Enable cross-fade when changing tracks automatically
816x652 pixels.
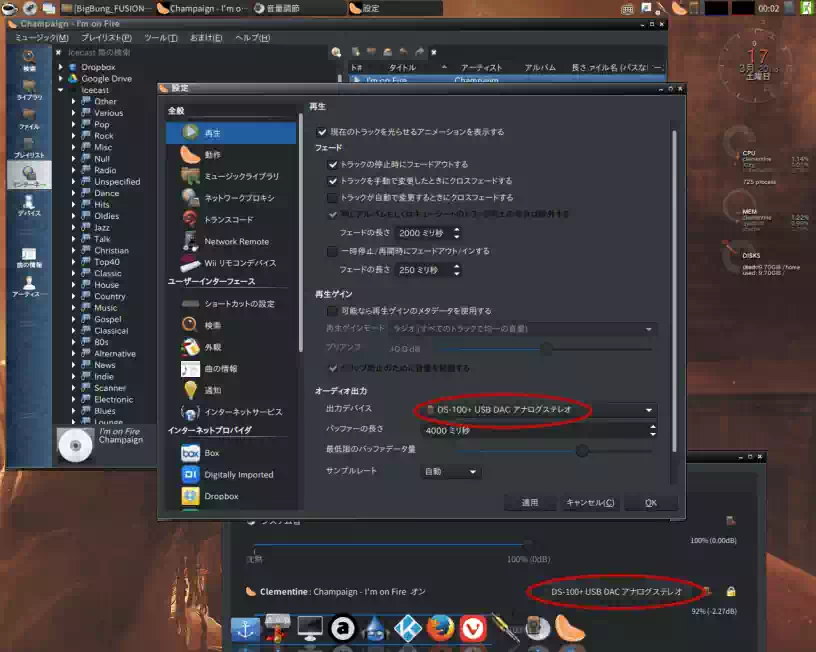332,198
